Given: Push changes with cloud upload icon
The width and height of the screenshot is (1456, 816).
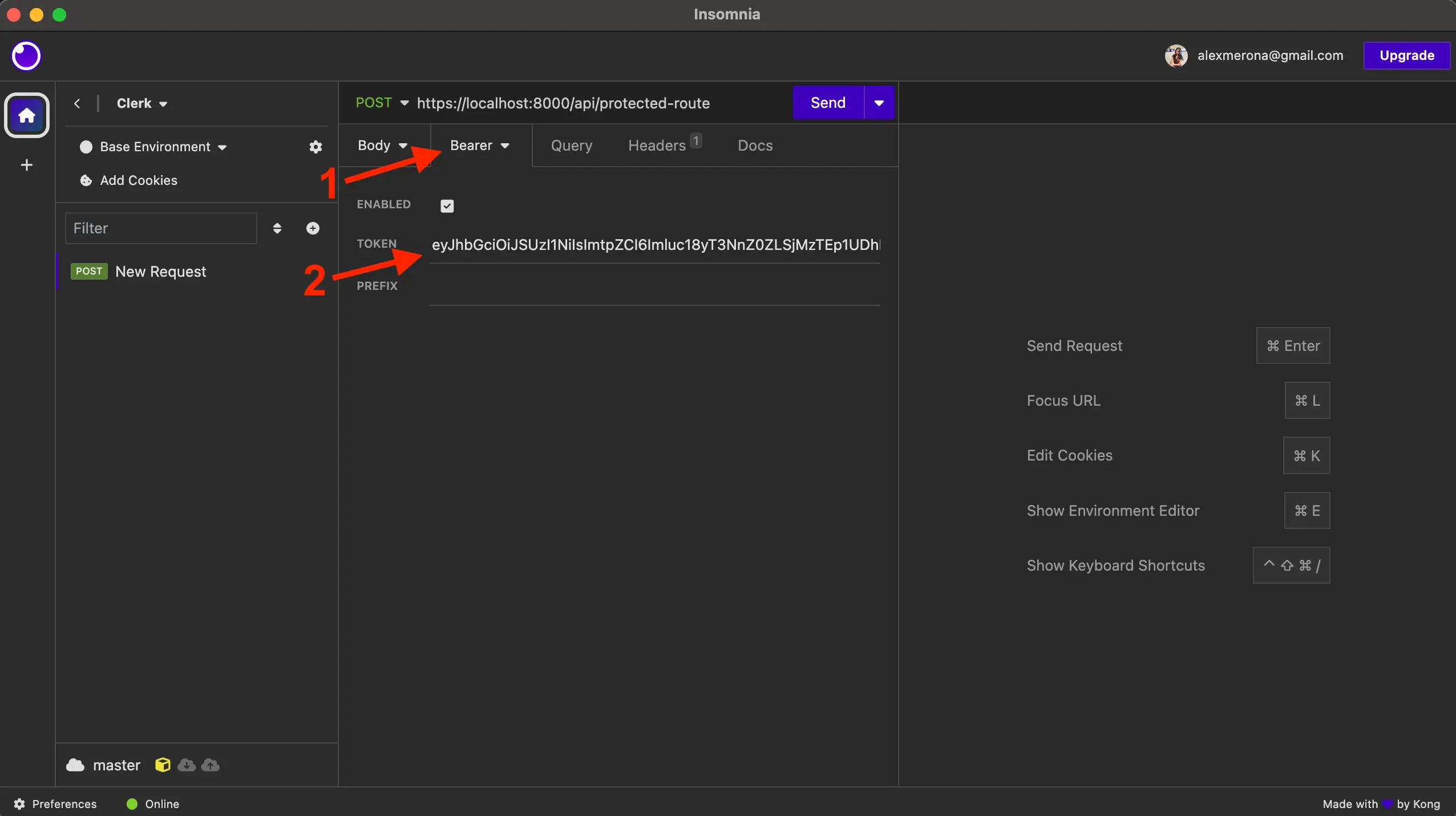Looking at the screenshot, I should point(209,766).
